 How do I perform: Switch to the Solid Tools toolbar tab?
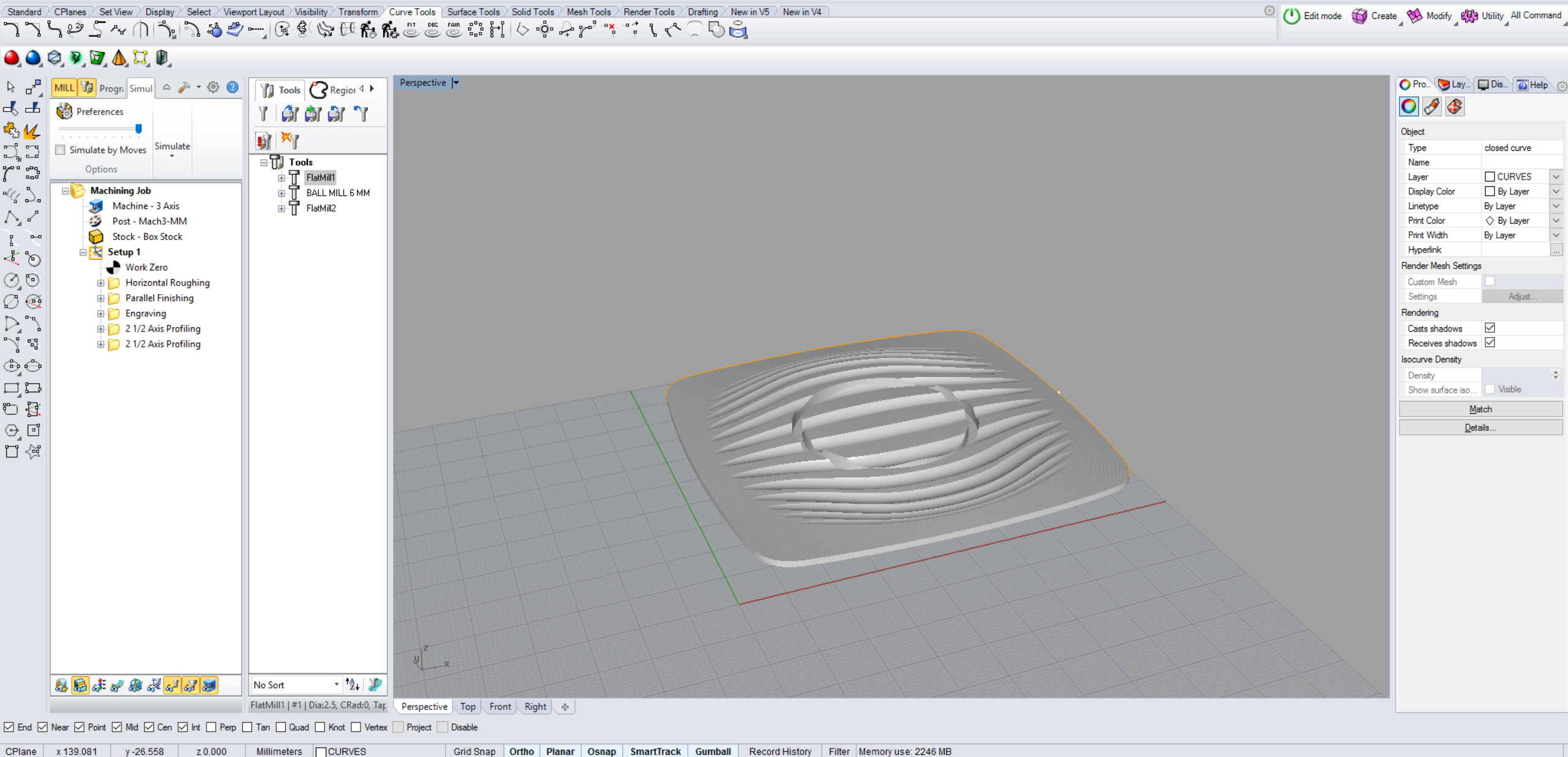pos(533,12)
